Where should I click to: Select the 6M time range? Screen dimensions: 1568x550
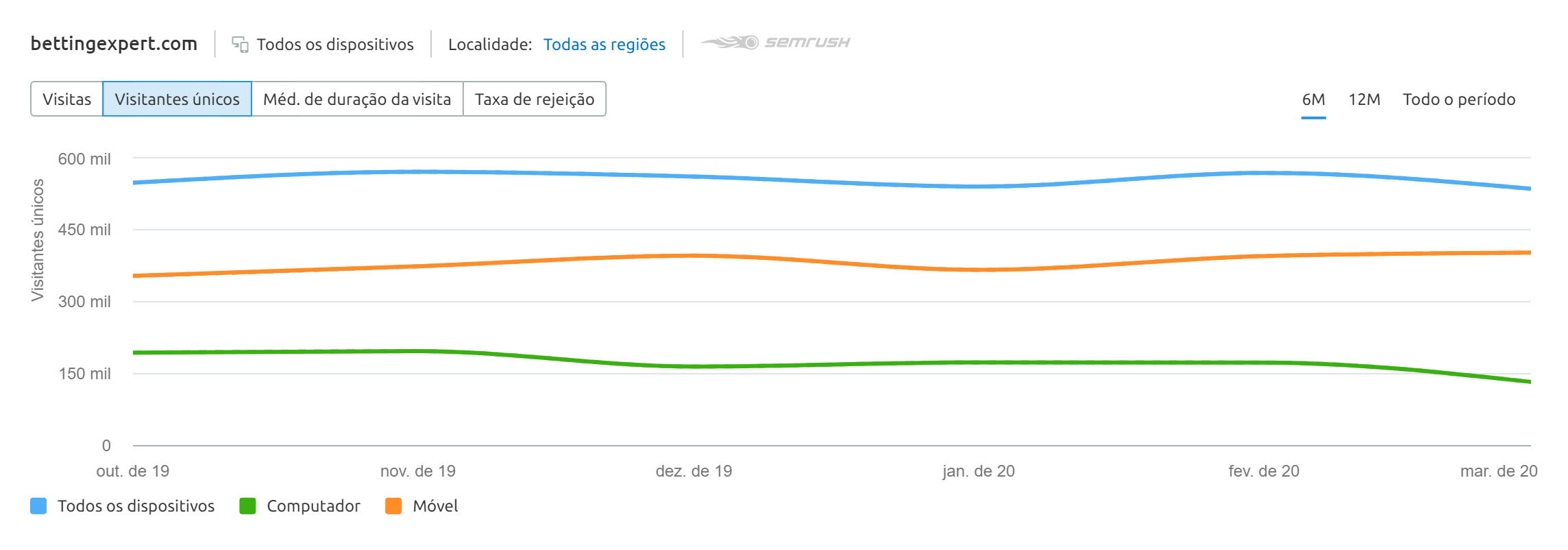(x=1313, y=99)
